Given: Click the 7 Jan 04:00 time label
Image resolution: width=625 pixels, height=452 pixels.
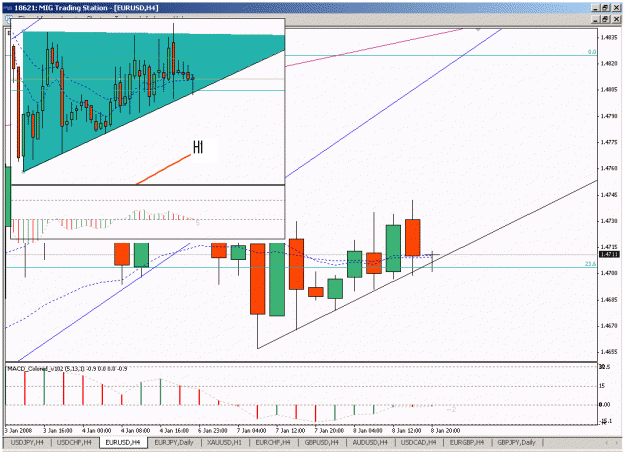Looking at the screenshot, I should click(x=251, y=430).
